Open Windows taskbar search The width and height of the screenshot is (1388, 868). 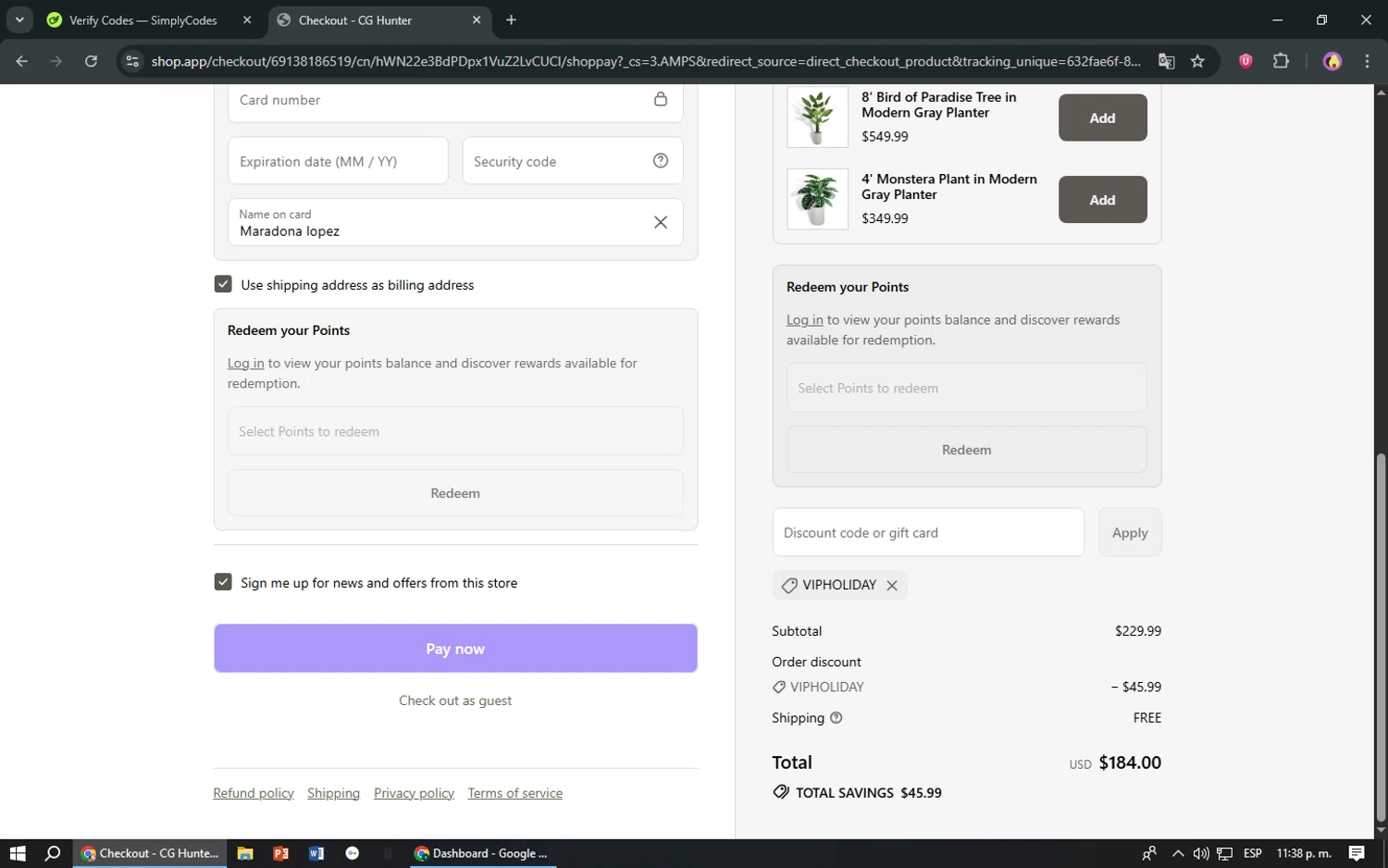[x=53, y=853]
